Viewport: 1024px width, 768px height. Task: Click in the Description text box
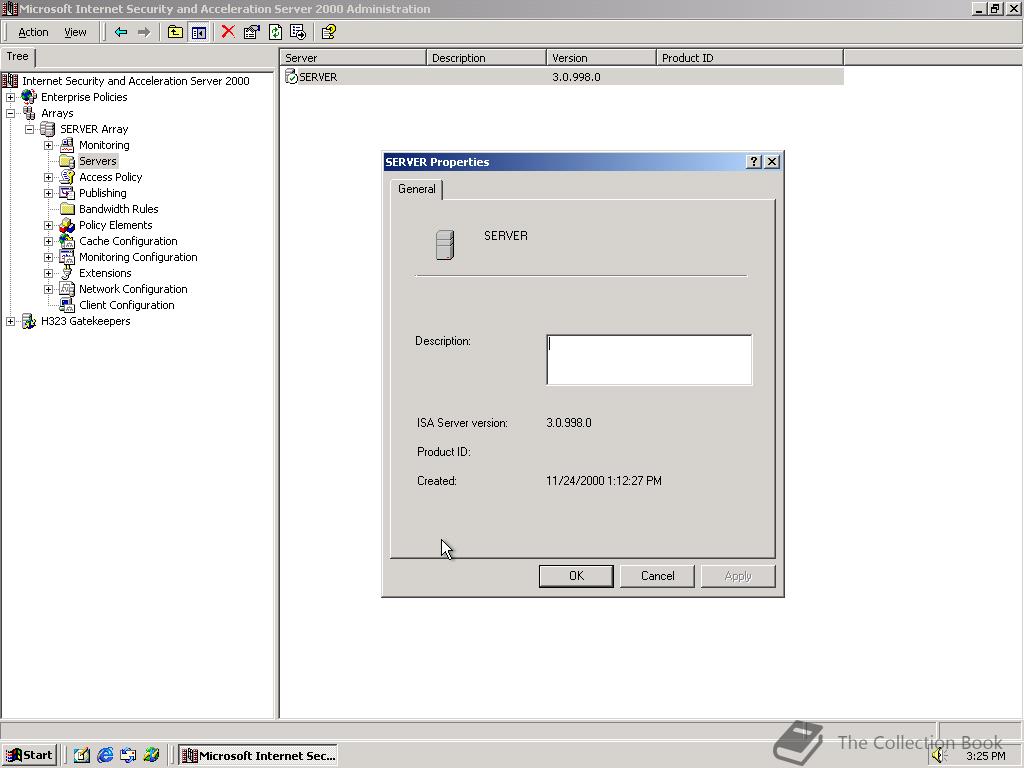[649, 360]
